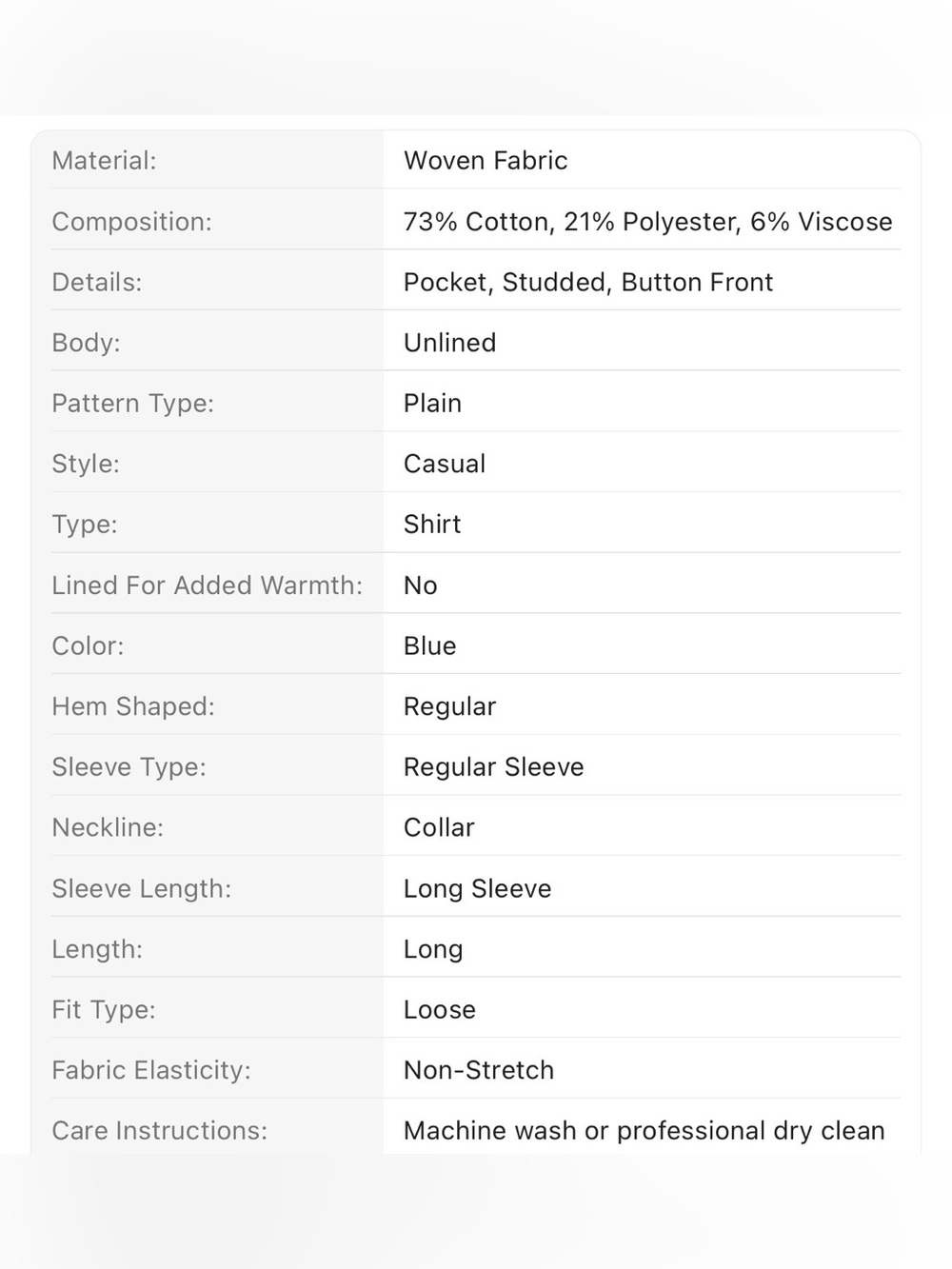The height and width of the screenshot is (1269, 952).
Task: Click the Machine wash care instructions text
Action: (644, 1131)
